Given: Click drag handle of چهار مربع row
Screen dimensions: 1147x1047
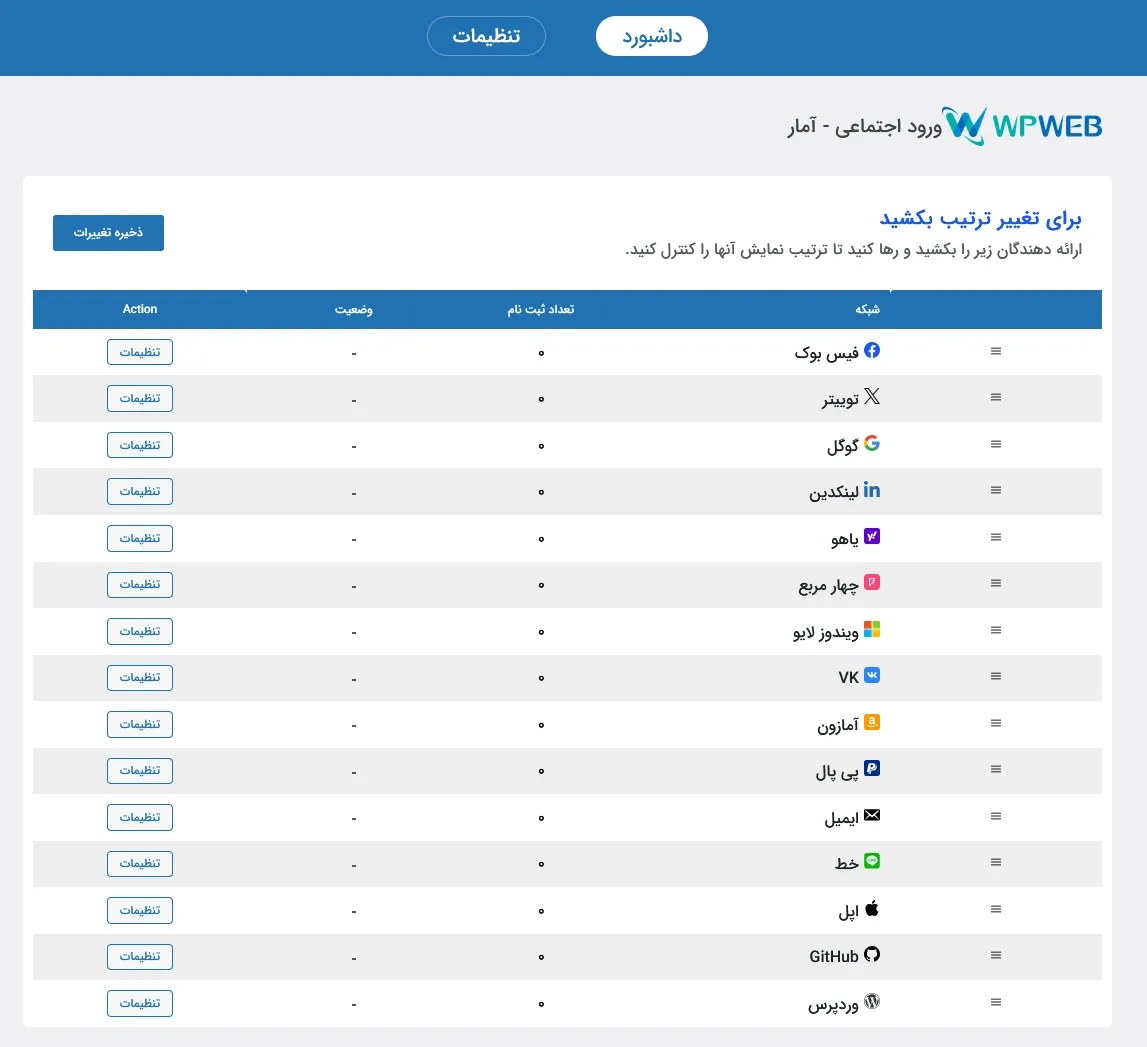Looking at the screenshot, I should coord(996,583).
